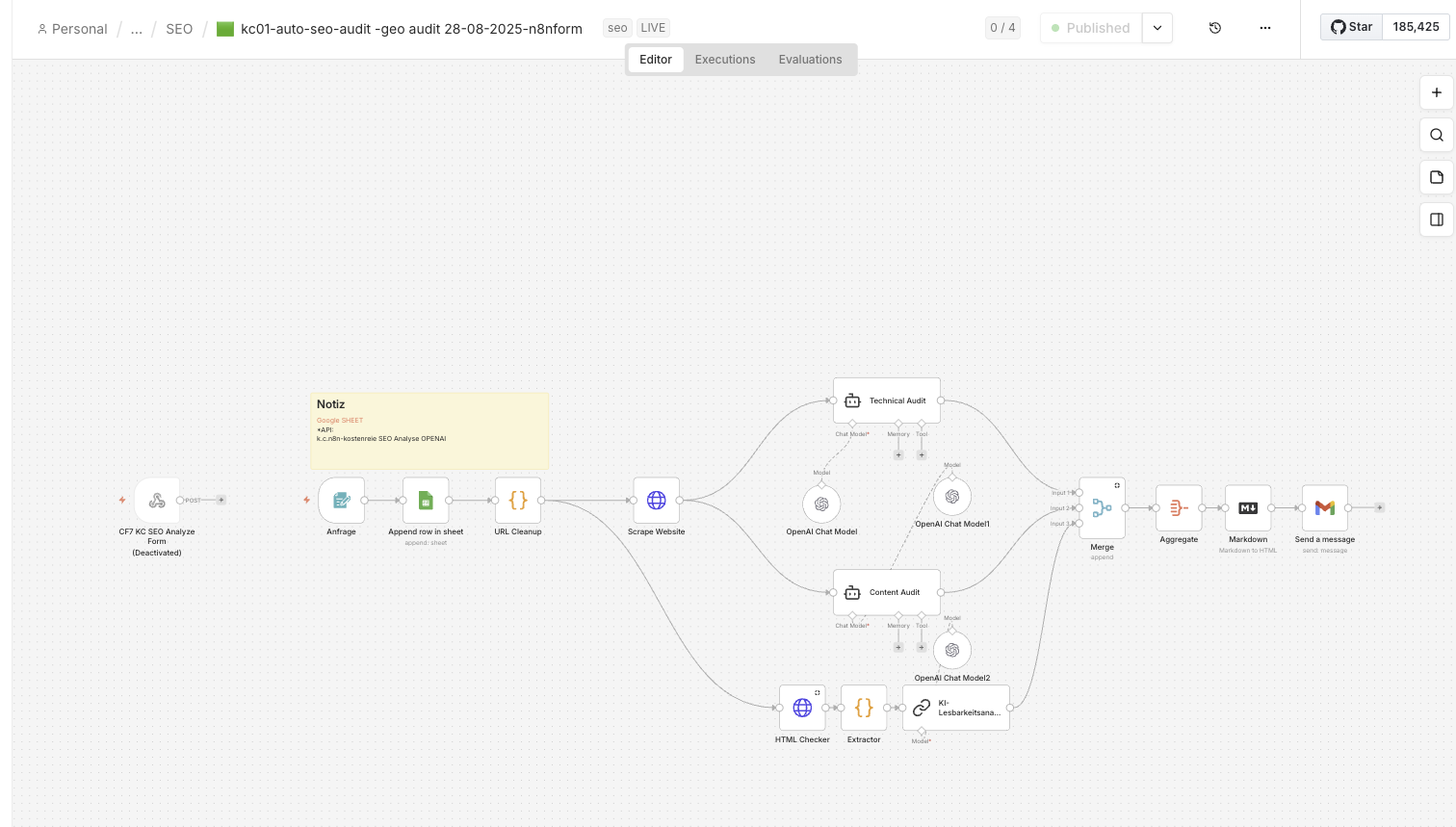Open the HTML Checker node
The height and width of the screenshot is (827, 1456).
pos(802,708)
